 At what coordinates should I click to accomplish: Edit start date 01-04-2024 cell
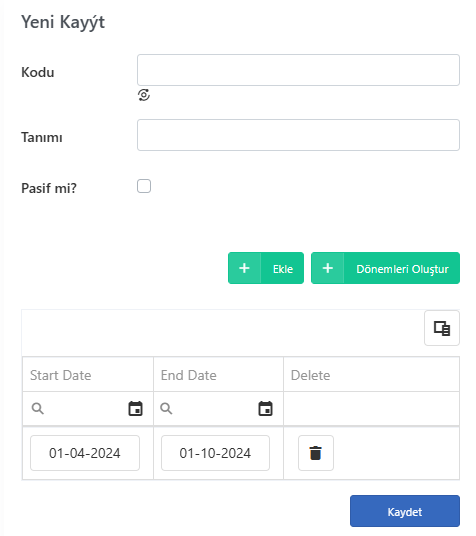[x=85, y=453]
